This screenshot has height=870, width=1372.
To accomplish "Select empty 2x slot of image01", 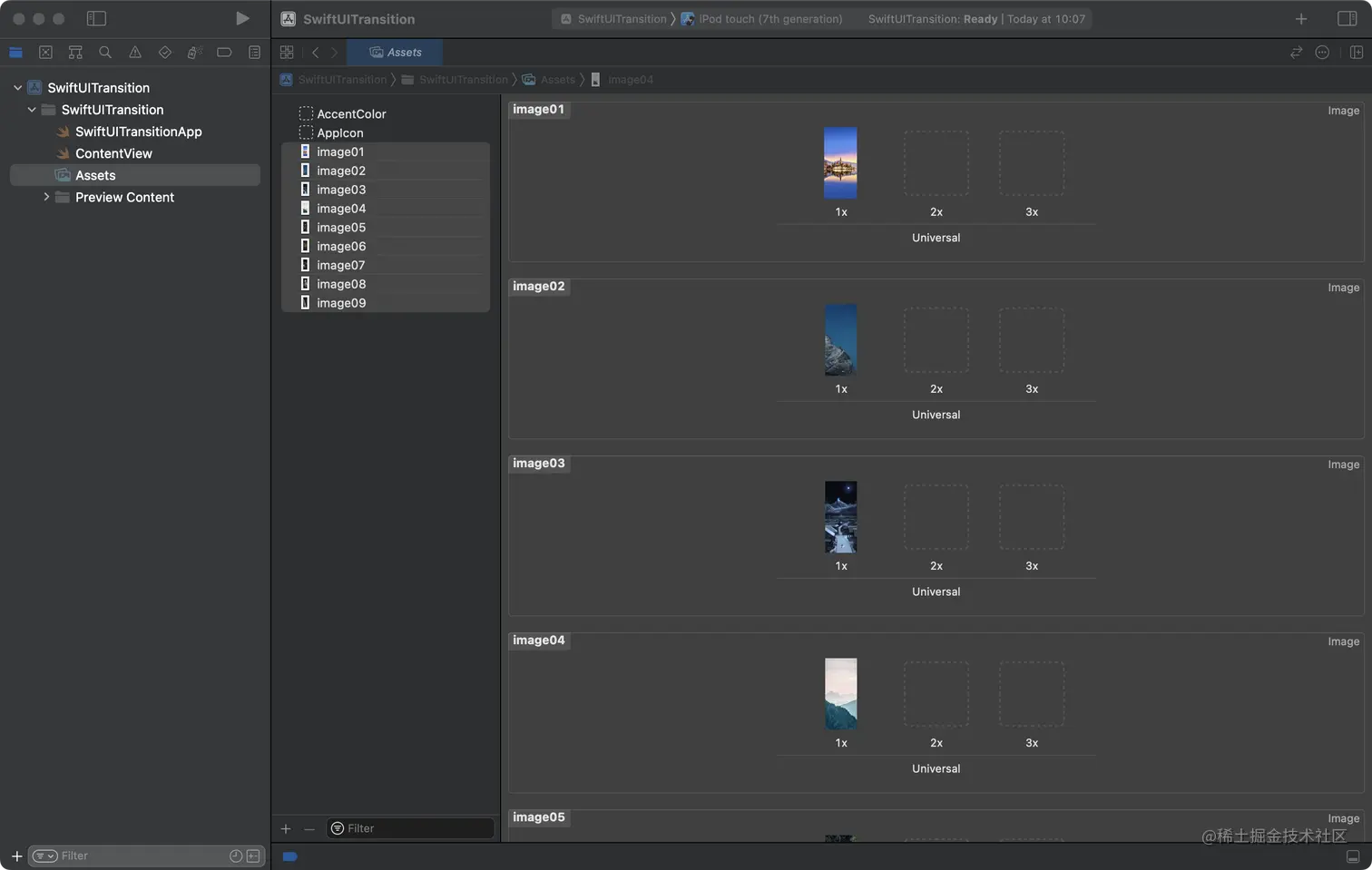I will point(936,163).
